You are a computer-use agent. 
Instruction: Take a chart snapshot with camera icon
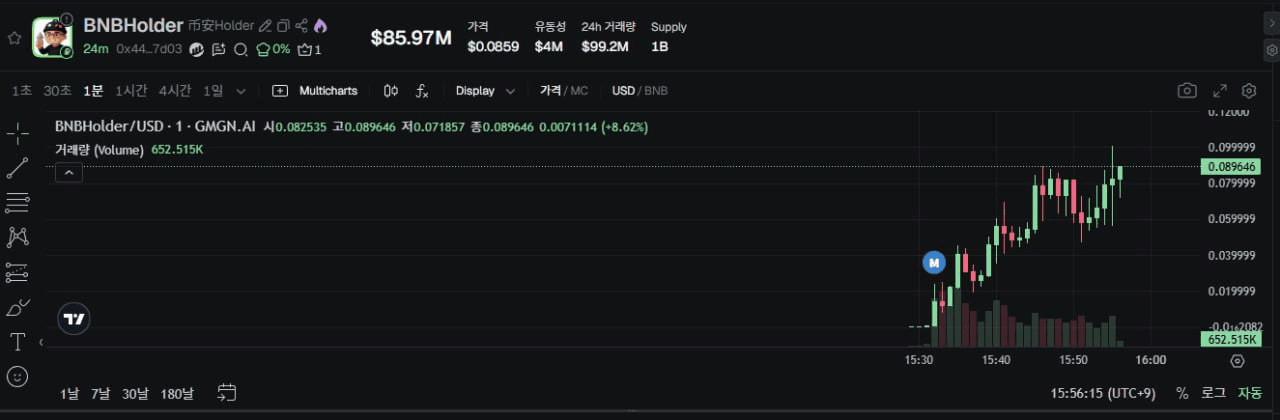(x=1187, y=91)
